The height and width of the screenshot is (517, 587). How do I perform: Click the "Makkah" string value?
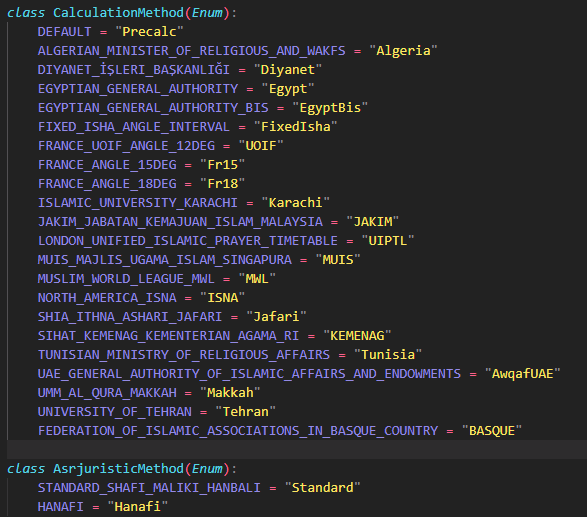click(x=230, y=393)
